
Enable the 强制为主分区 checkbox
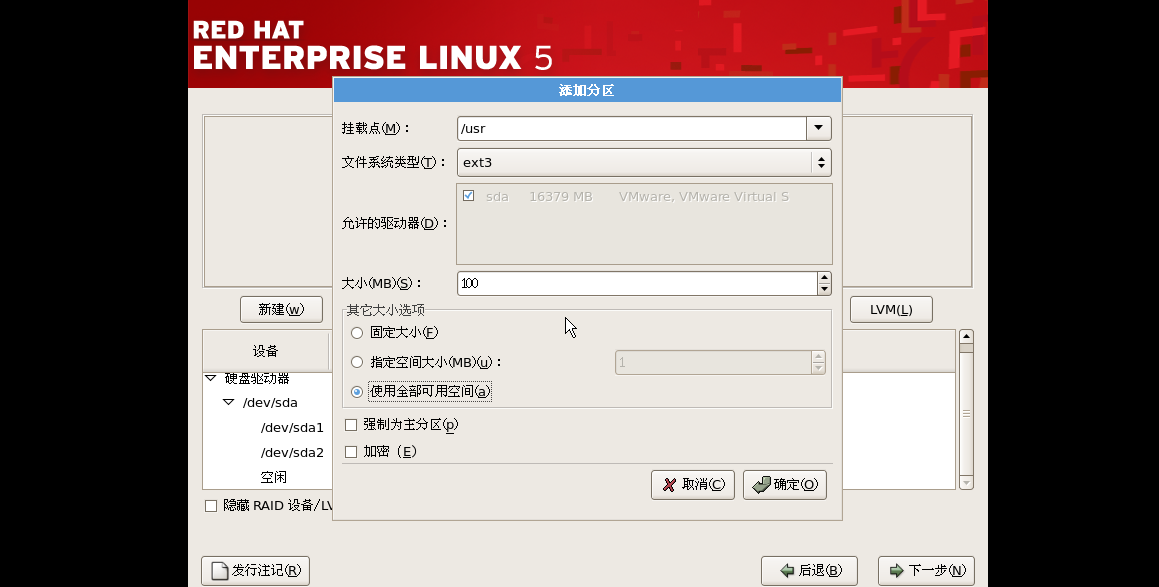point(351,424)
